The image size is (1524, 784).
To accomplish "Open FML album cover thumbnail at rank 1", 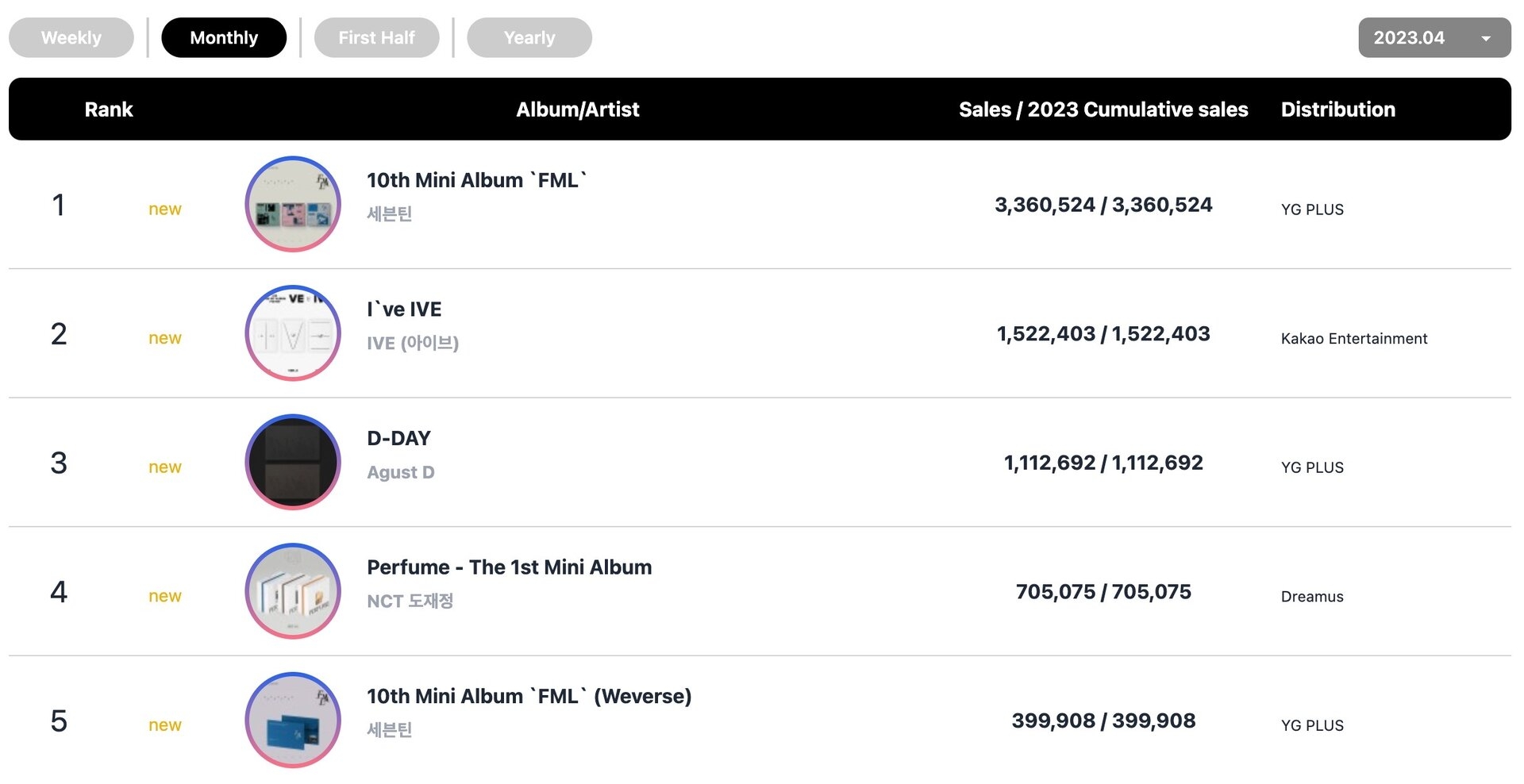I will pyautogui.click(x=293, y=204).
